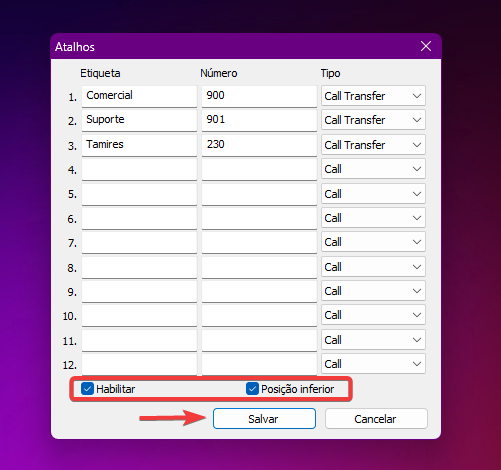Expand the Call type dropdown in row 12

pos(373,364)
